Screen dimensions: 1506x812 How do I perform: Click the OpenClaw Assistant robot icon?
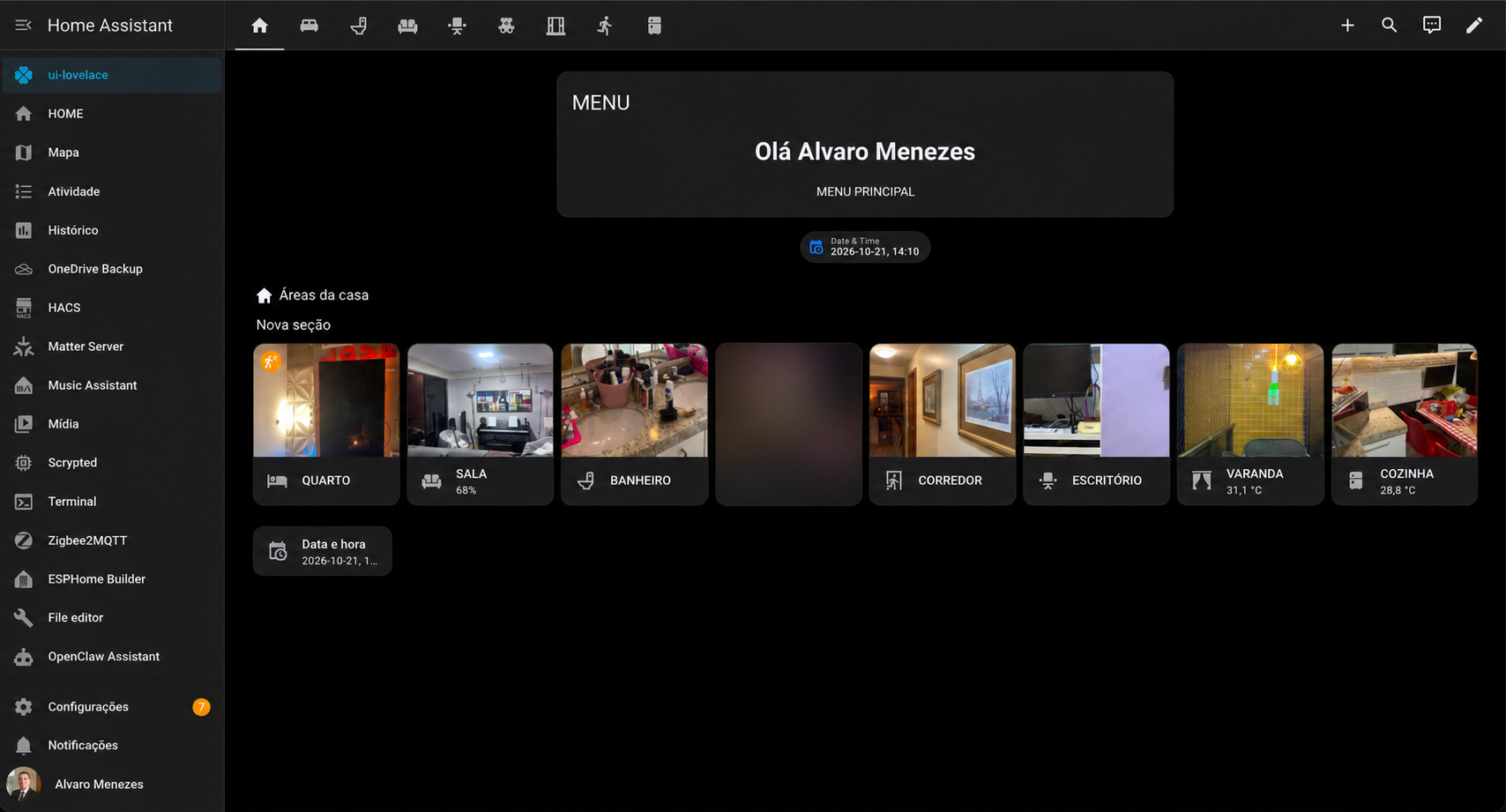(24, 657)
